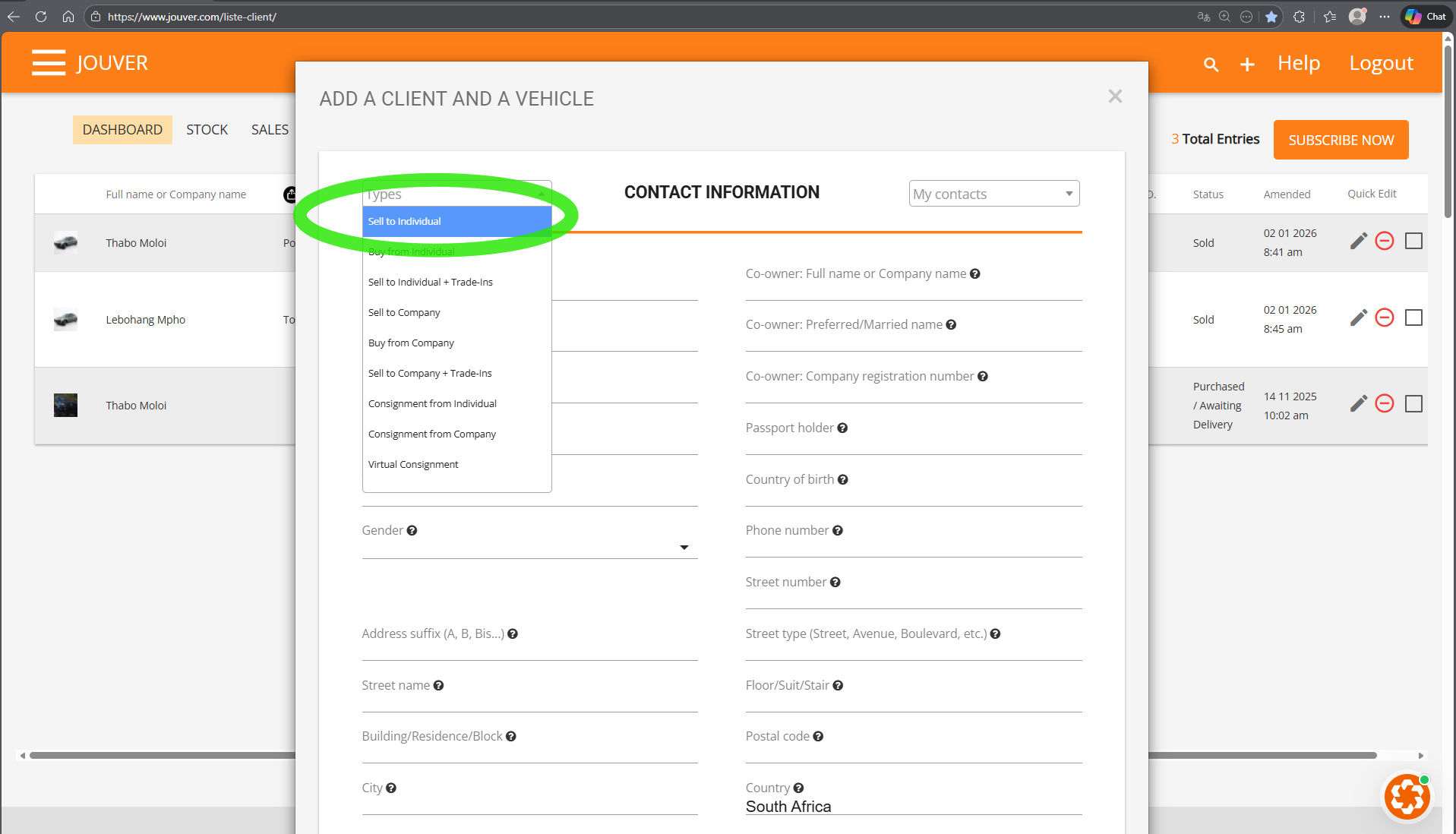1456x834 pixels.
Task: Favorite this page with the browser star
Action: pyautogui.click(x=1271, y=17)
